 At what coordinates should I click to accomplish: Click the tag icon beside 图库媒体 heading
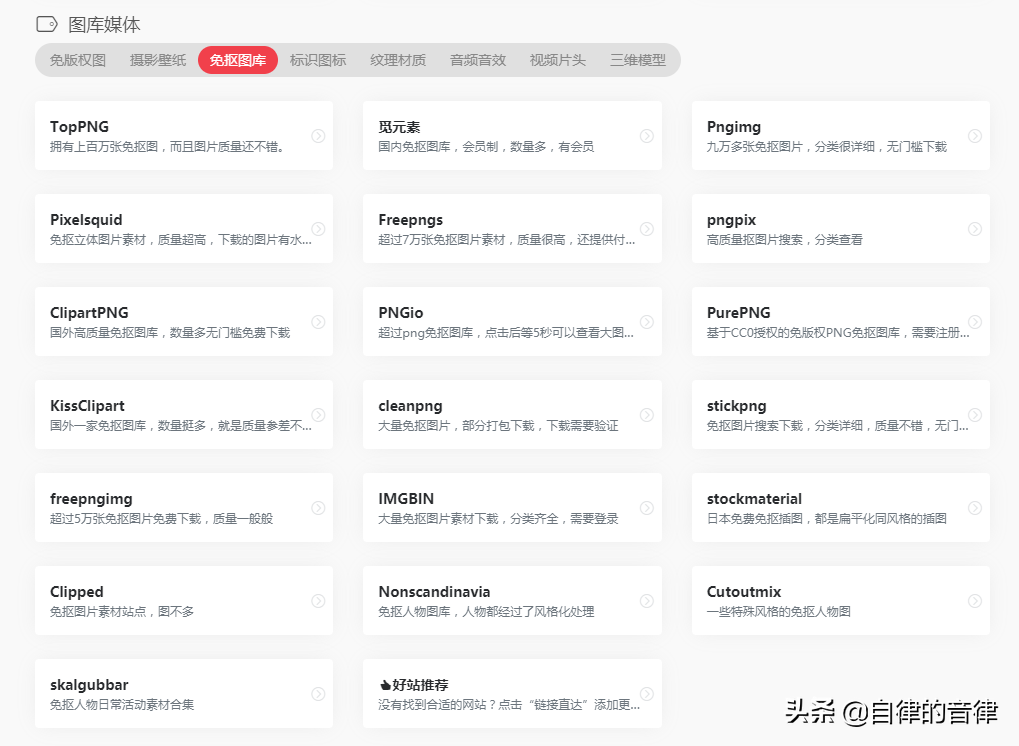tap(47, 25)
